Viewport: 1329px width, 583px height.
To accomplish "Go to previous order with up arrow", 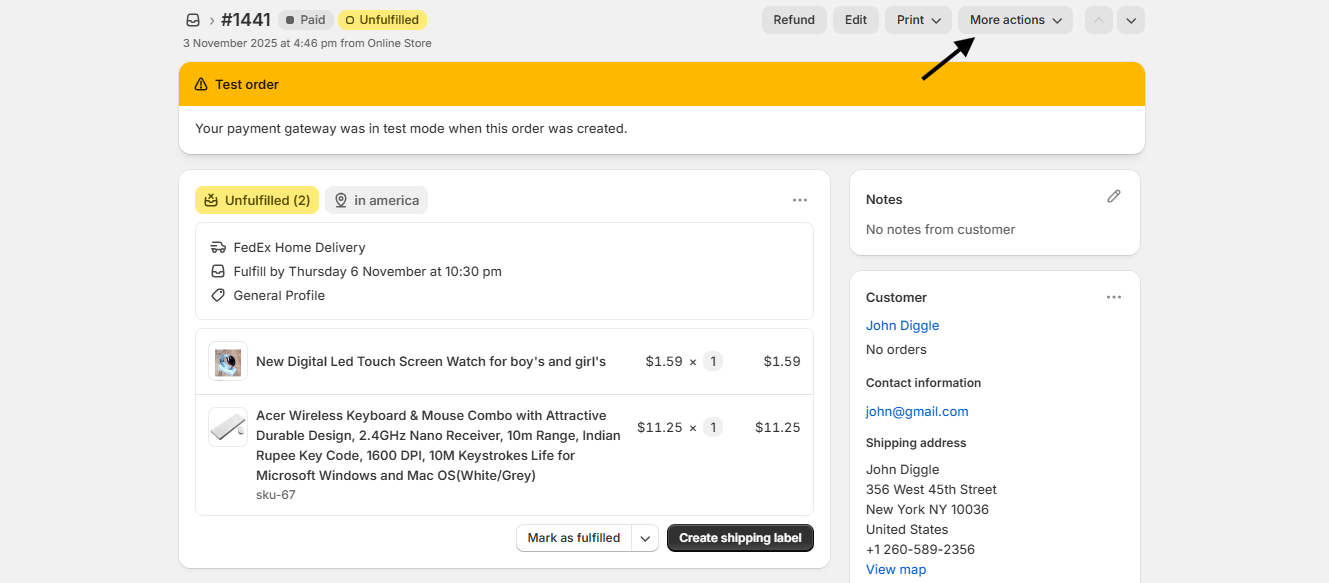I will (x=1098, y=20).
